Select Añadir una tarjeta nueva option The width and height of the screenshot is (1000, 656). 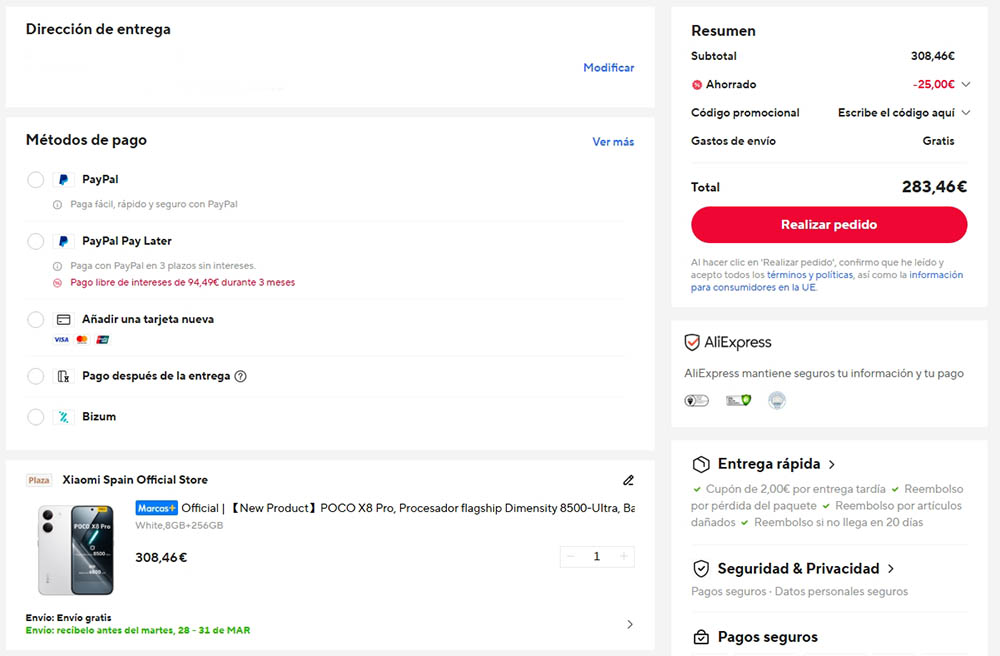tap(36, 320)
